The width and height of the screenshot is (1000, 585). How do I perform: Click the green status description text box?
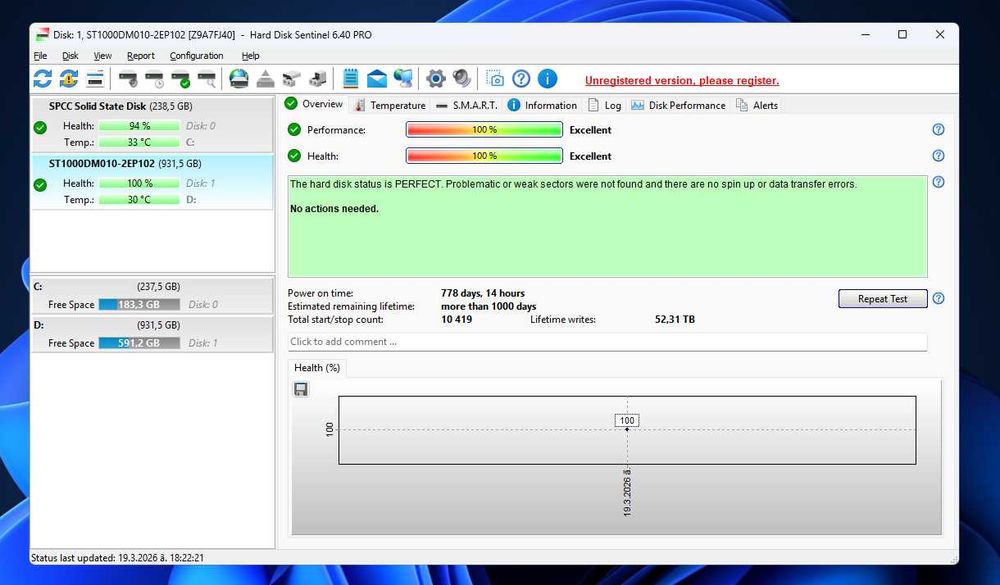[607, 226]
